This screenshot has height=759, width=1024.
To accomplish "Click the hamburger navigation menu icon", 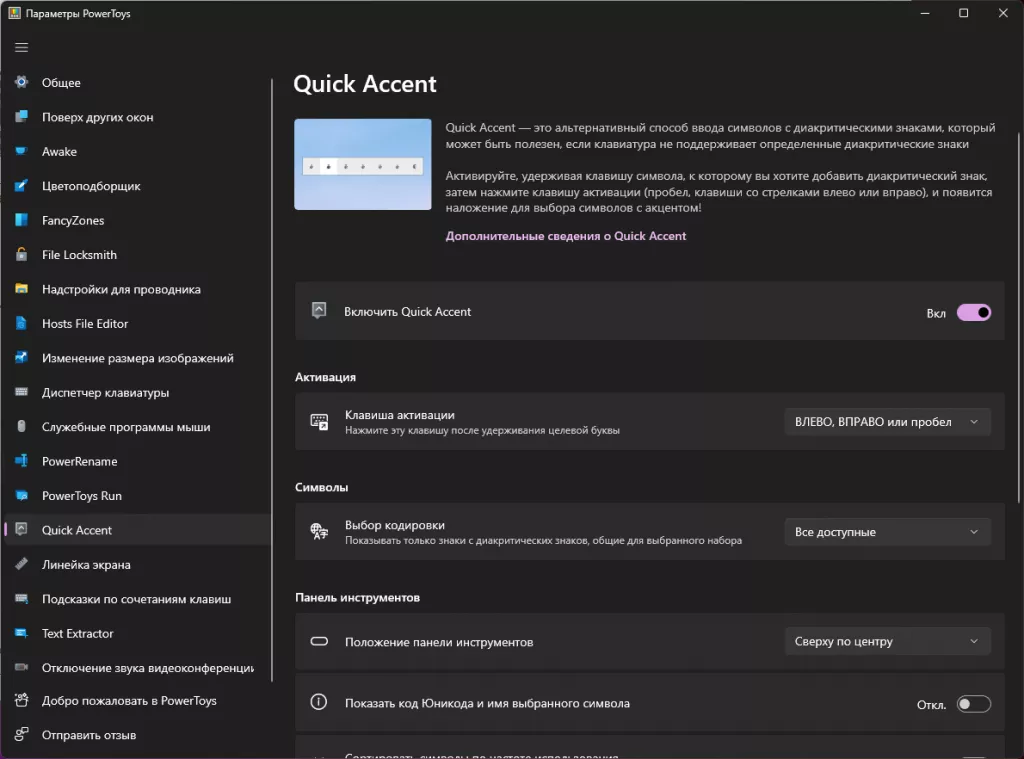I will click(x=21, y=47).
